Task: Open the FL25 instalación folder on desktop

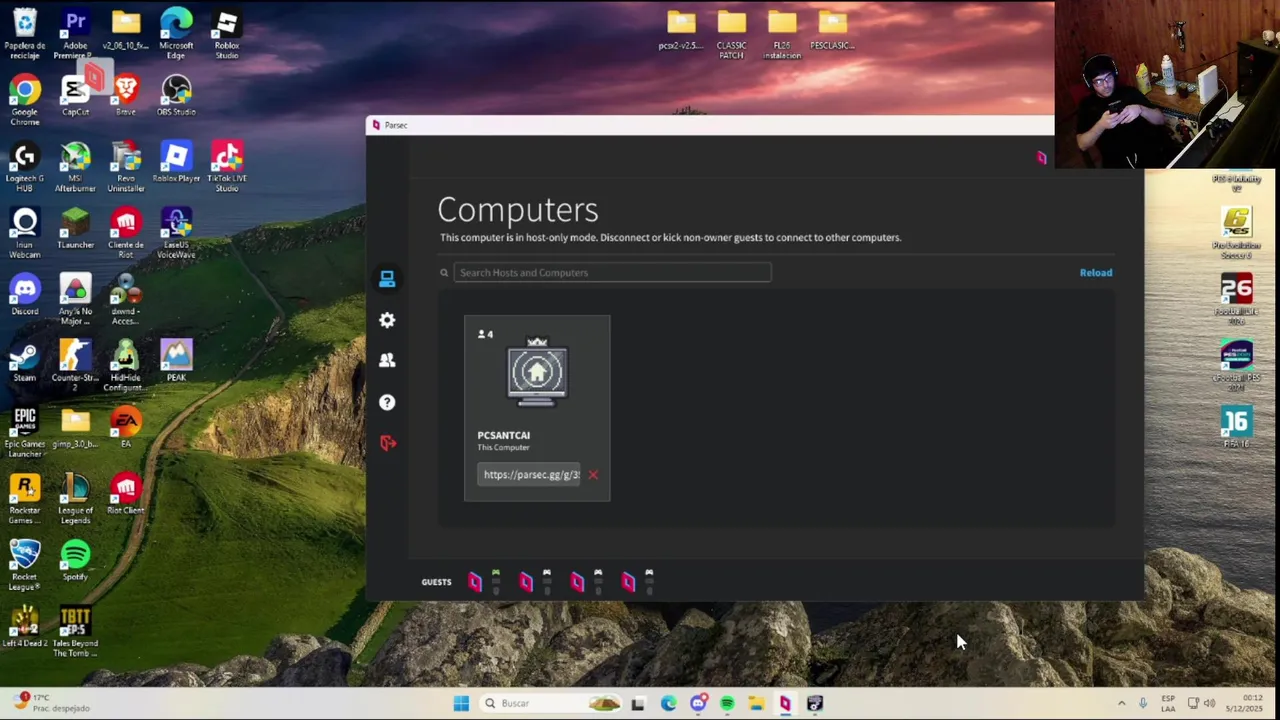Action: (782, 34)
